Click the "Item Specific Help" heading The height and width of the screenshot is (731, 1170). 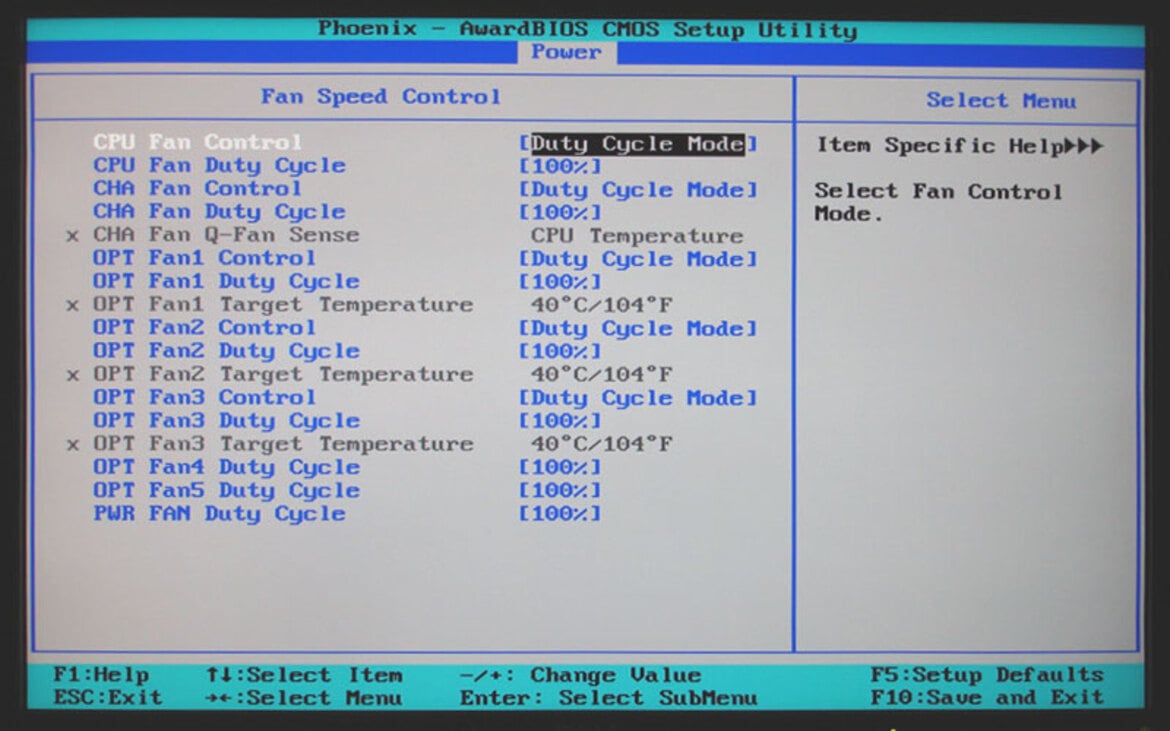[939, 145]
